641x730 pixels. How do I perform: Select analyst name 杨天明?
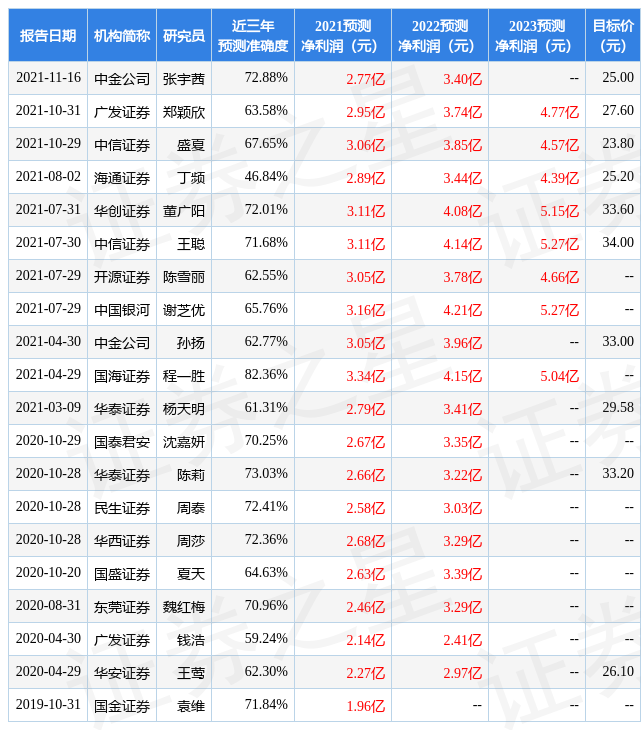point(184,409)
